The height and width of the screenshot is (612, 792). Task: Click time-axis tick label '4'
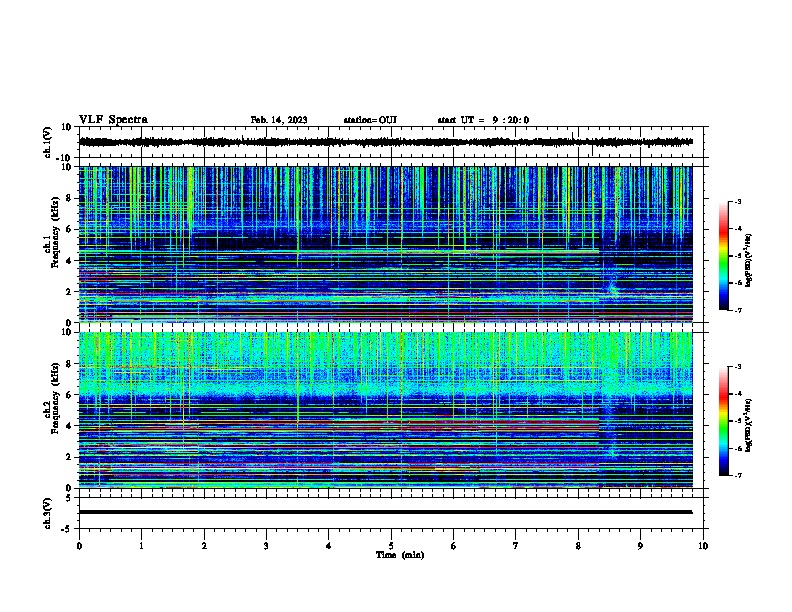(x=329, y=546)
